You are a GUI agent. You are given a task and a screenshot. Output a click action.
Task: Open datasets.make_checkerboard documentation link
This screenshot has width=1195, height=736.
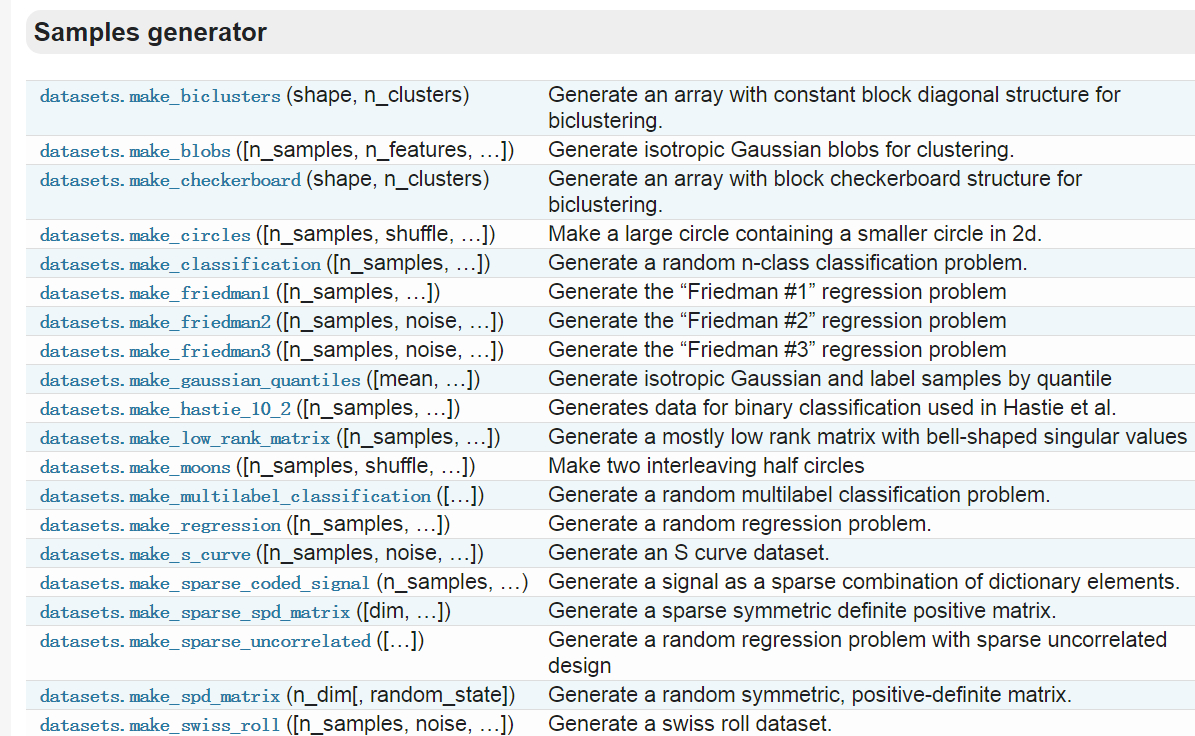point(170,181)
